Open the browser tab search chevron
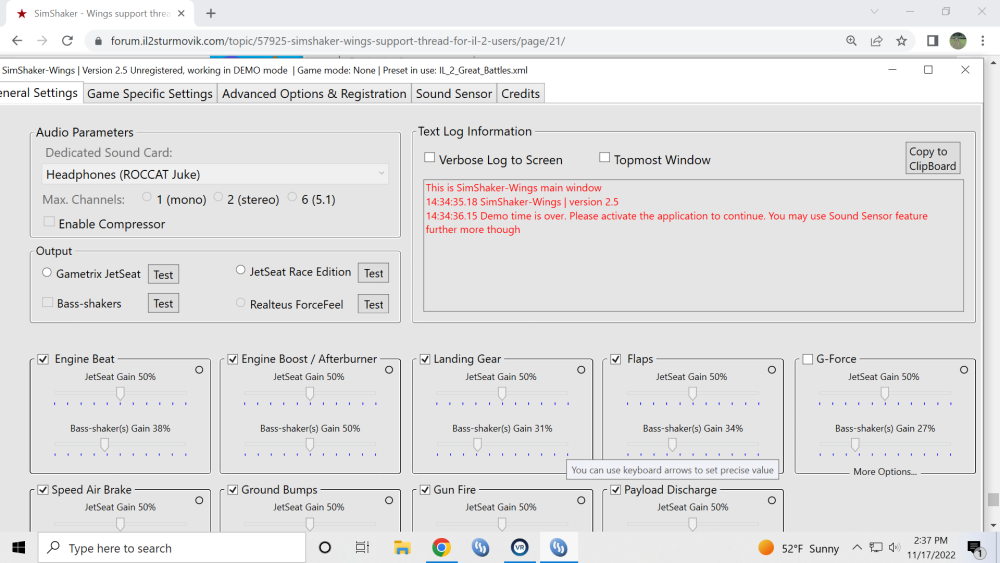The width and height of the screenshot is (1000, 563). (874, 12)
